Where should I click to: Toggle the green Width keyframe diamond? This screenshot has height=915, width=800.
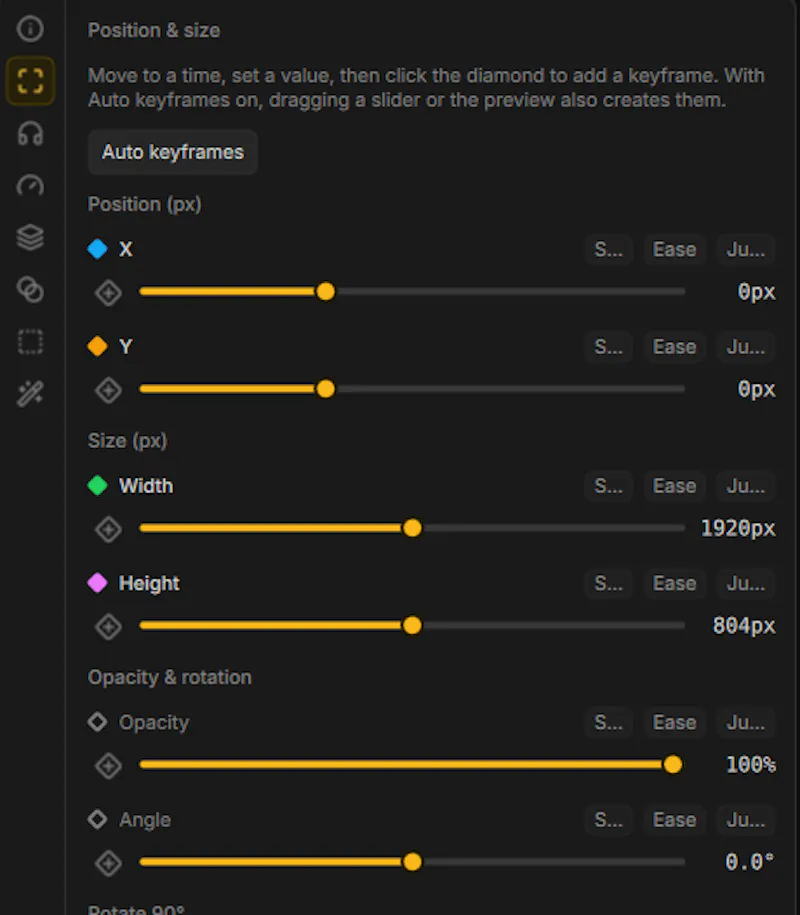click(97, 486)
